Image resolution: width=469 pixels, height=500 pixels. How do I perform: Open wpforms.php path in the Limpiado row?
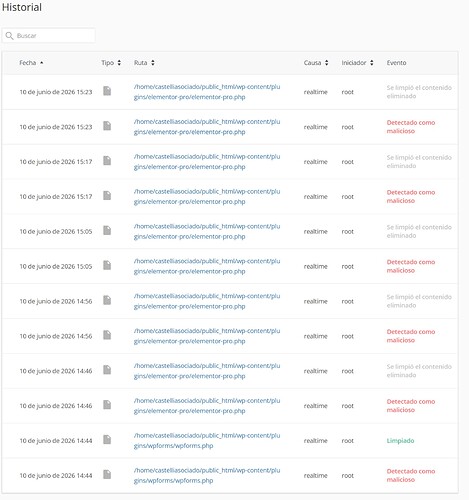click(207, 440)
